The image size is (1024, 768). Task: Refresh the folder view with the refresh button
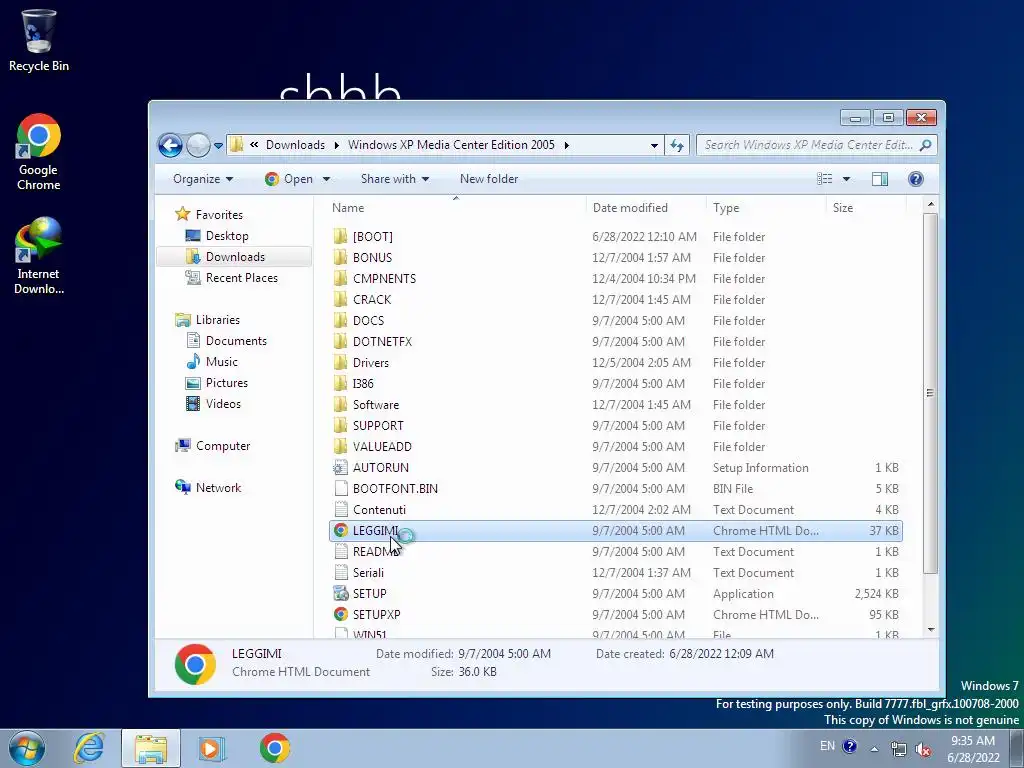click(677, 145)
